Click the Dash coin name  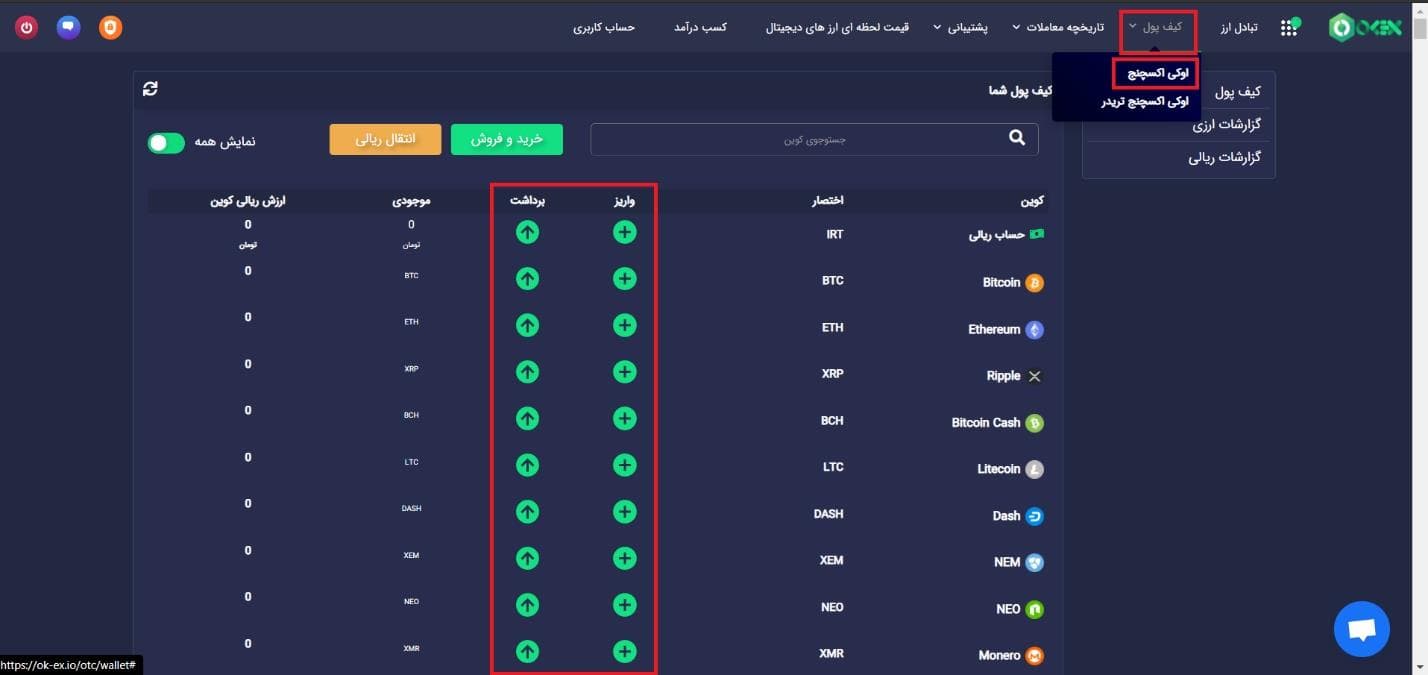coord(1006,516)
